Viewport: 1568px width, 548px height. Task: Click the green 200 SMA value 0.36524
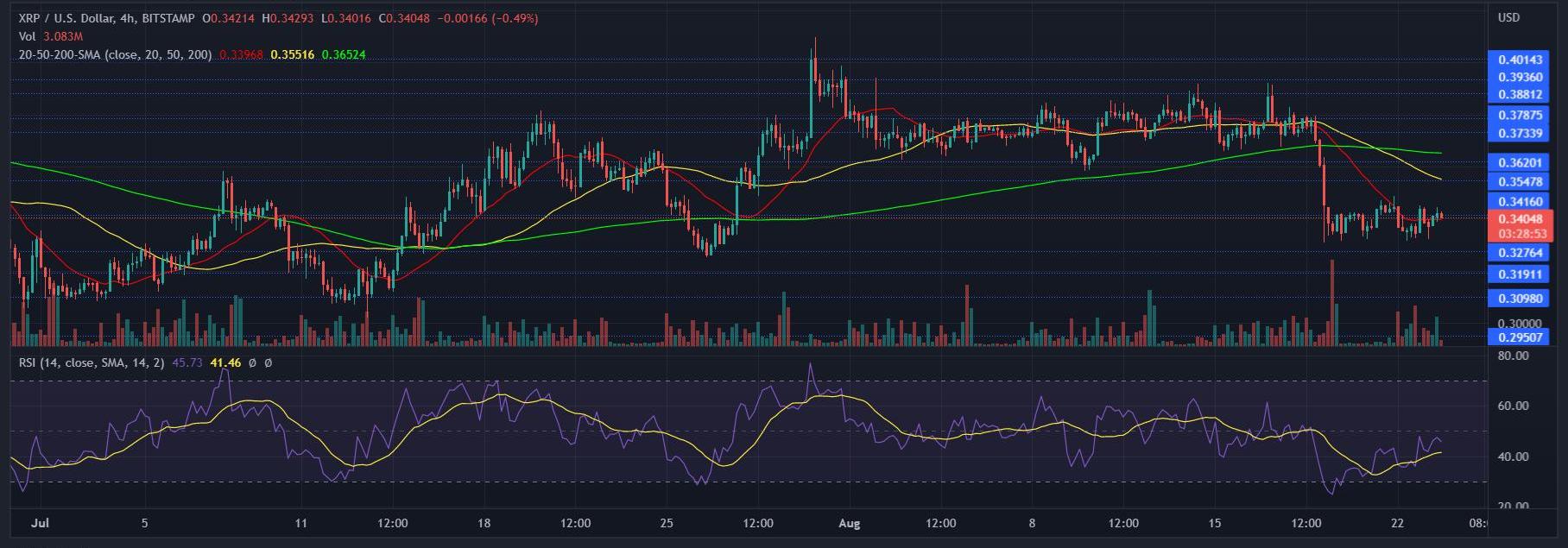point(344,54)
